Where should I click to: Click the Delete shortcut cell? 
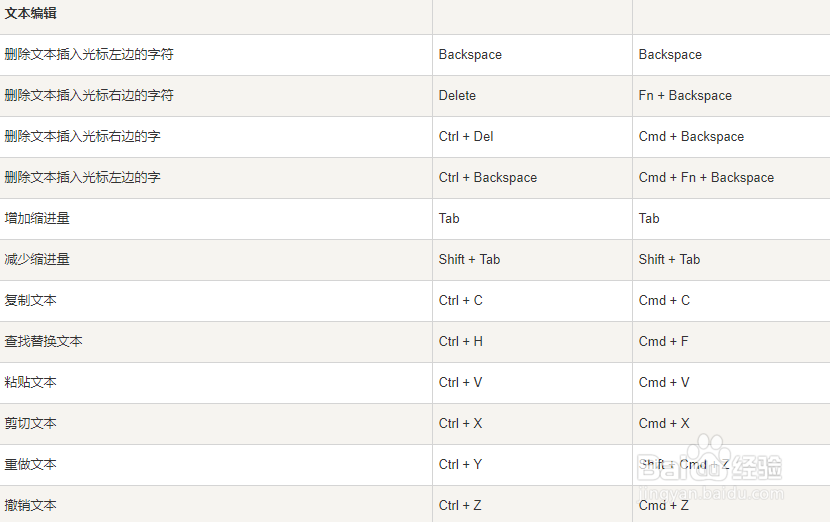pos(457,96)
